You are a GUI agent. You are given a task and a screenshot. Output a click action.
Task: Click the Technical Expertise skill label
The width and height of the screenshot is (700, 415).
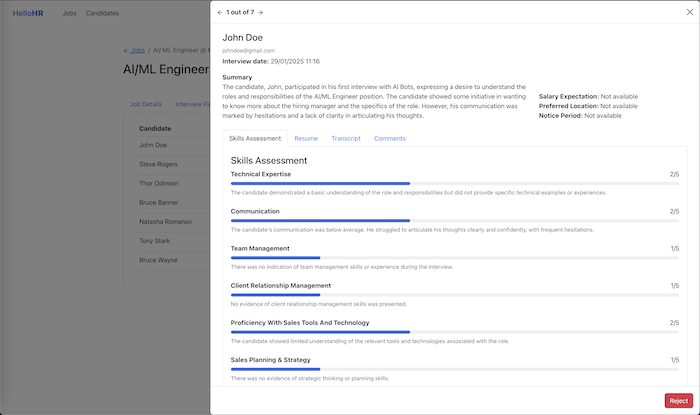click(261, 174)
